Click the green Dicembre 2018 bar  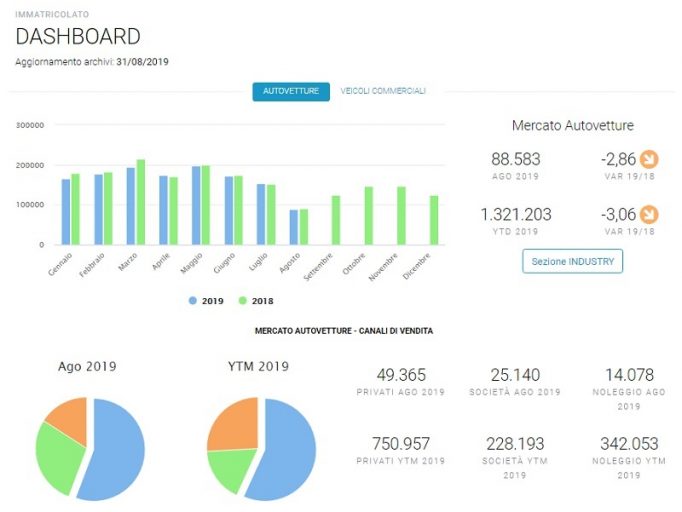(x=434, y=220)
